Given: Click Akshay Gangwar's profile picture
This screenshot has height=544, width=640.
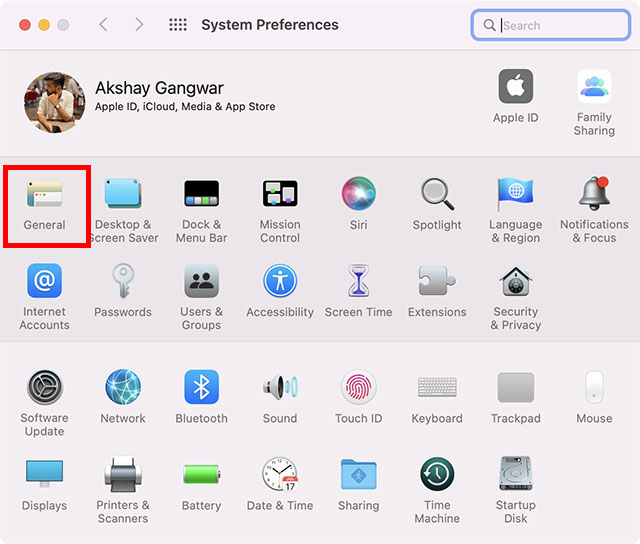Looking at the screenshot, I should (55, 103).
